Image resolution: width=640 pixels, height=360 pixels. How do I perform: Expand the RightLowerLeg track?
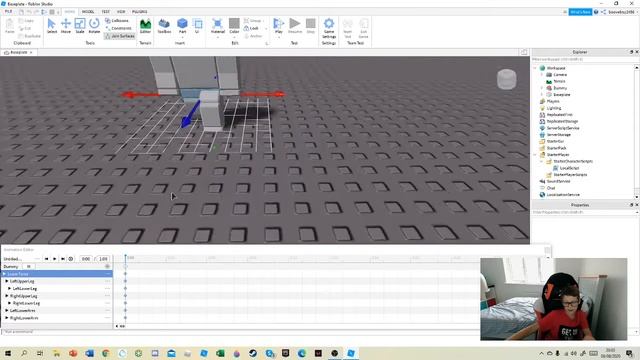click(x=10, y=303)
